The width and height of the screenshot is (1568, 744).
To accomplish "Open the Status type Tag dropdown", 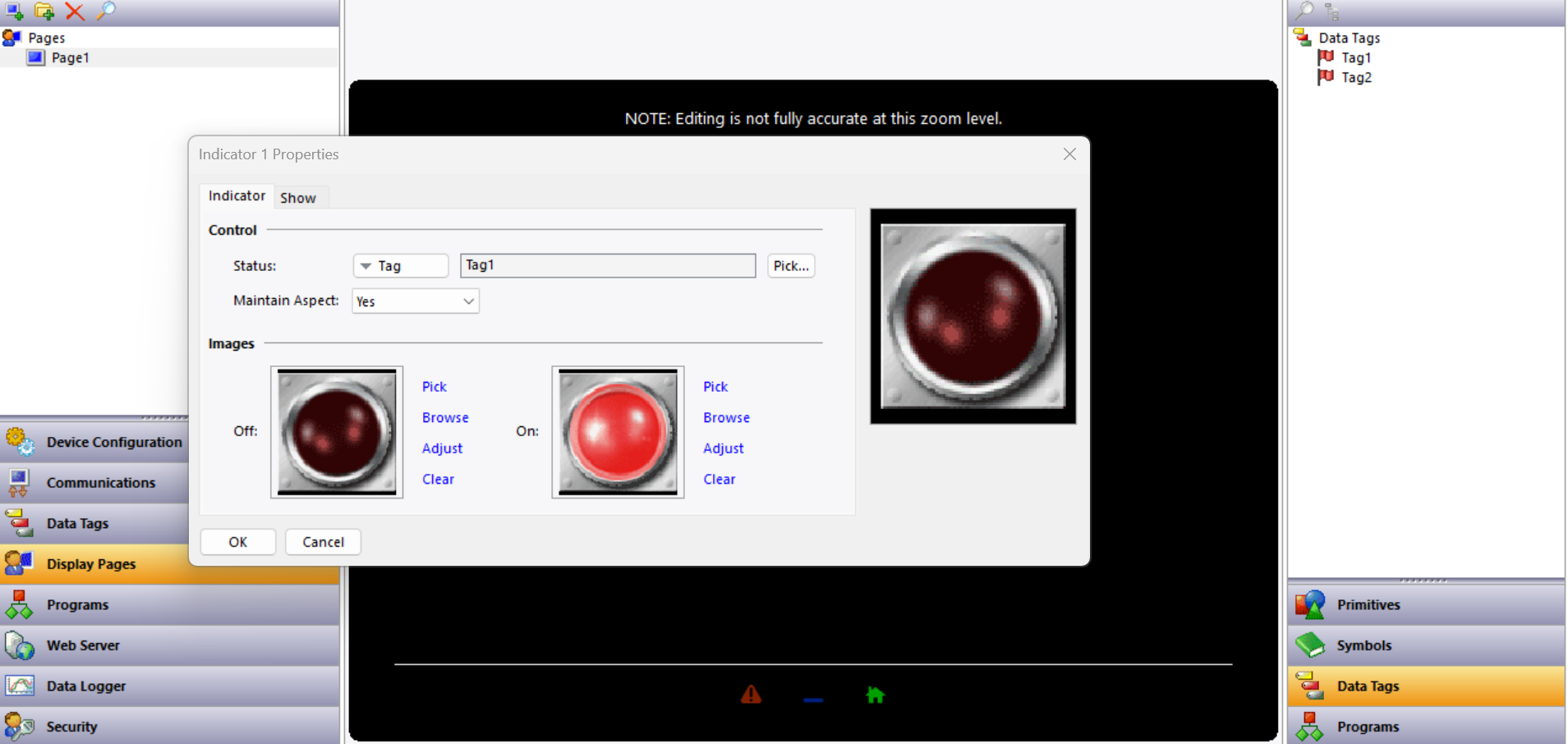I will pyautogui.click(x=400, y=266).
